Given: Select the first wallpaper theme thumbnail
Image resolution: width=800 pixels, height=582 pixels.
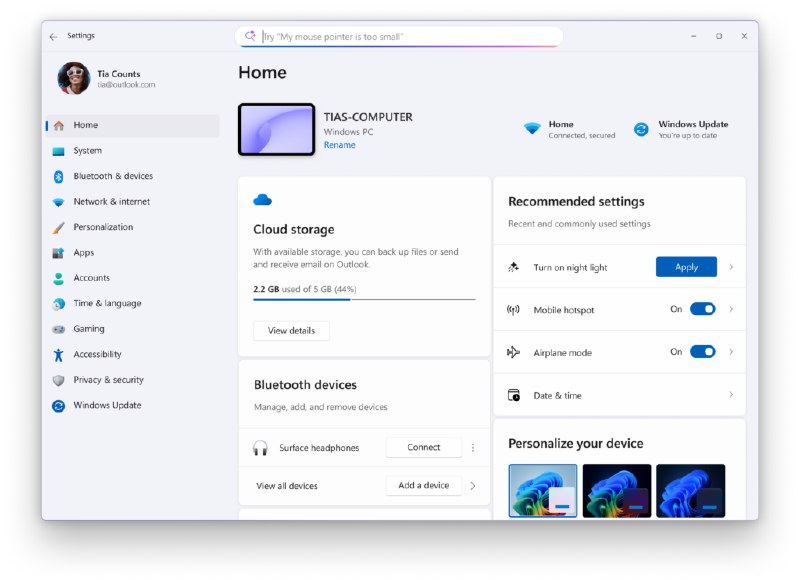Looking at the screenshot, I should click(x=543, y=491).
